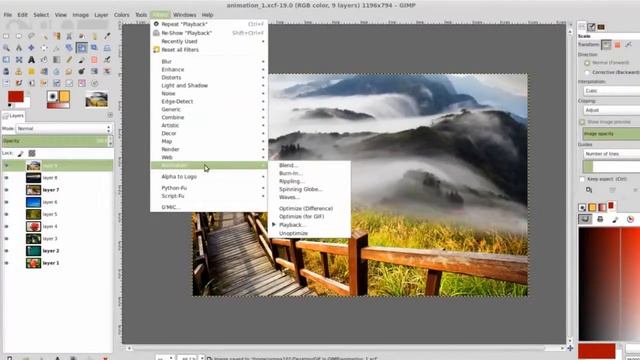Hide layer 5 with its eye icon
Screen dimensions: 640x360
(6, 214)
